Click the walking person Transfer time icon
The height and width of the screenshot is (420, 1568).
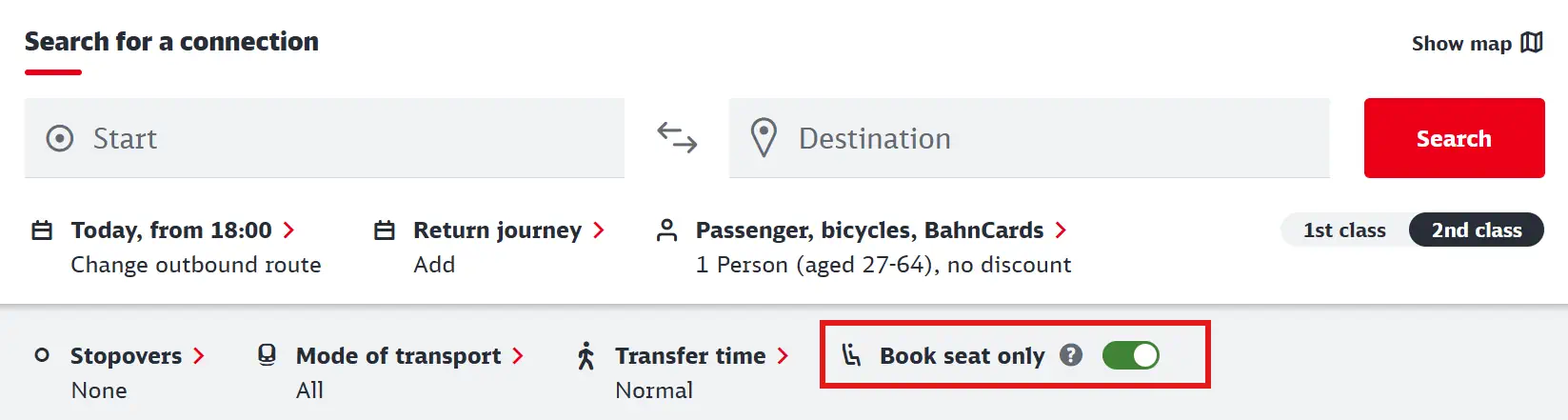pos(586,356)
